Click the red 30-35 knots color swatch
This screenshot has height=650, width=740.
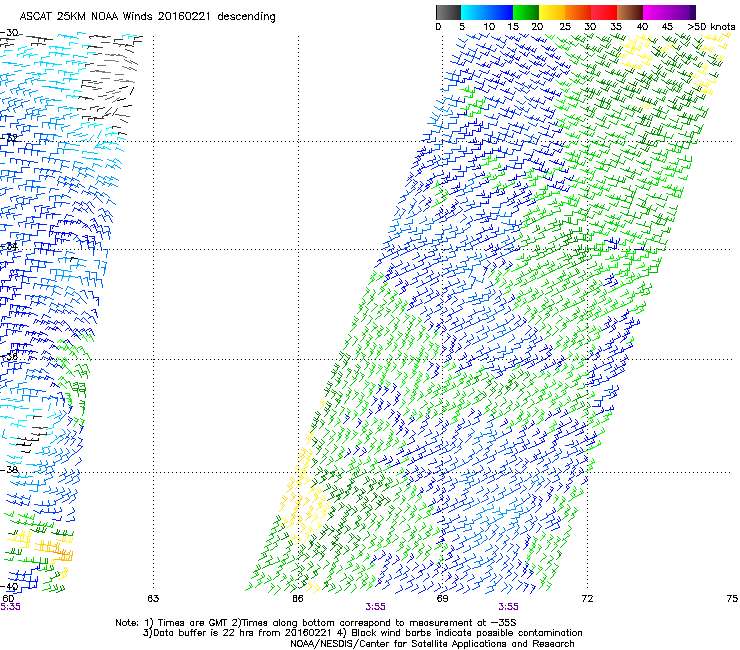(x=604, y=12)
